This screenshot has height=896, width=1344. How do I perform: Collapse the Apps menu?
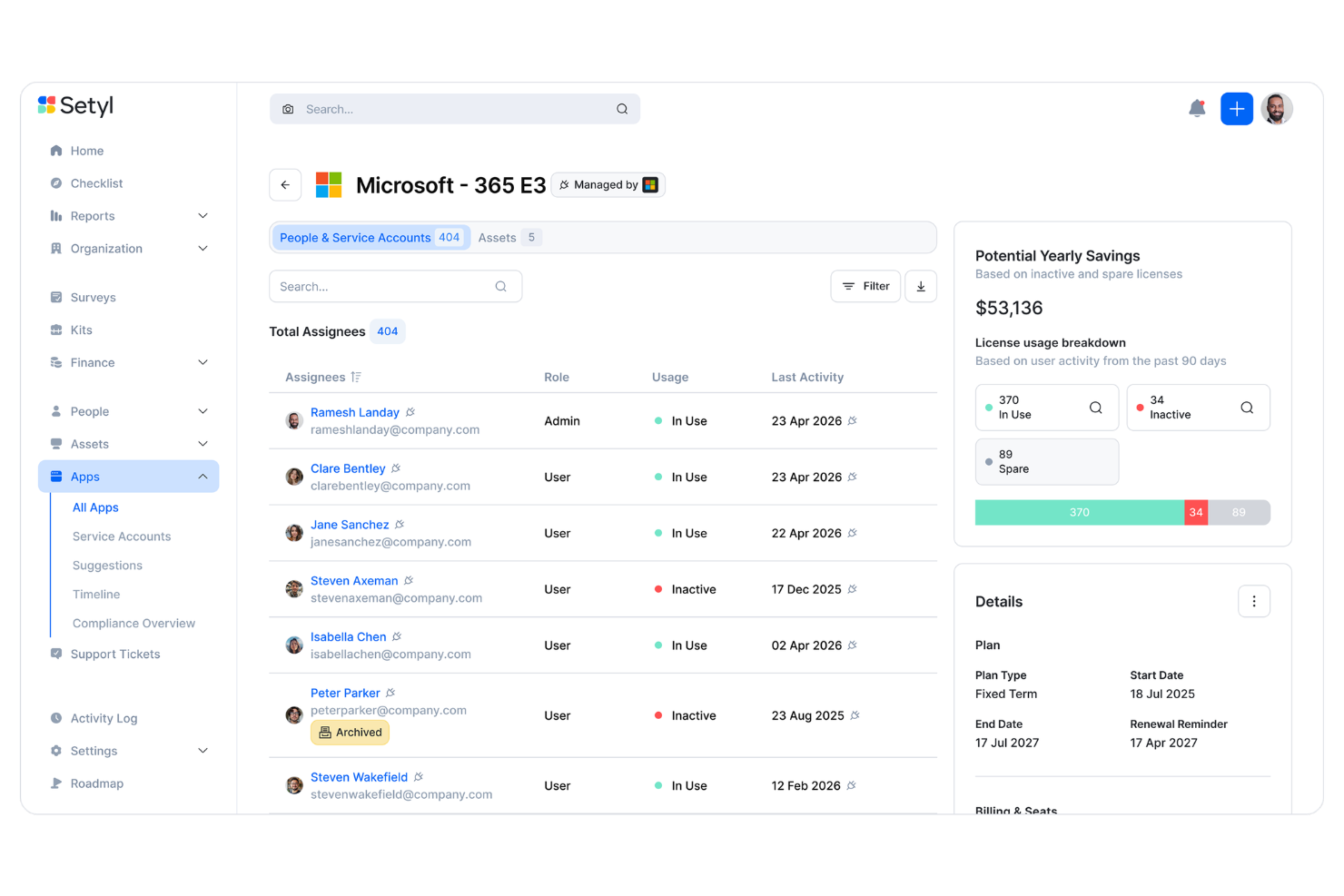(x=203, y=477)
